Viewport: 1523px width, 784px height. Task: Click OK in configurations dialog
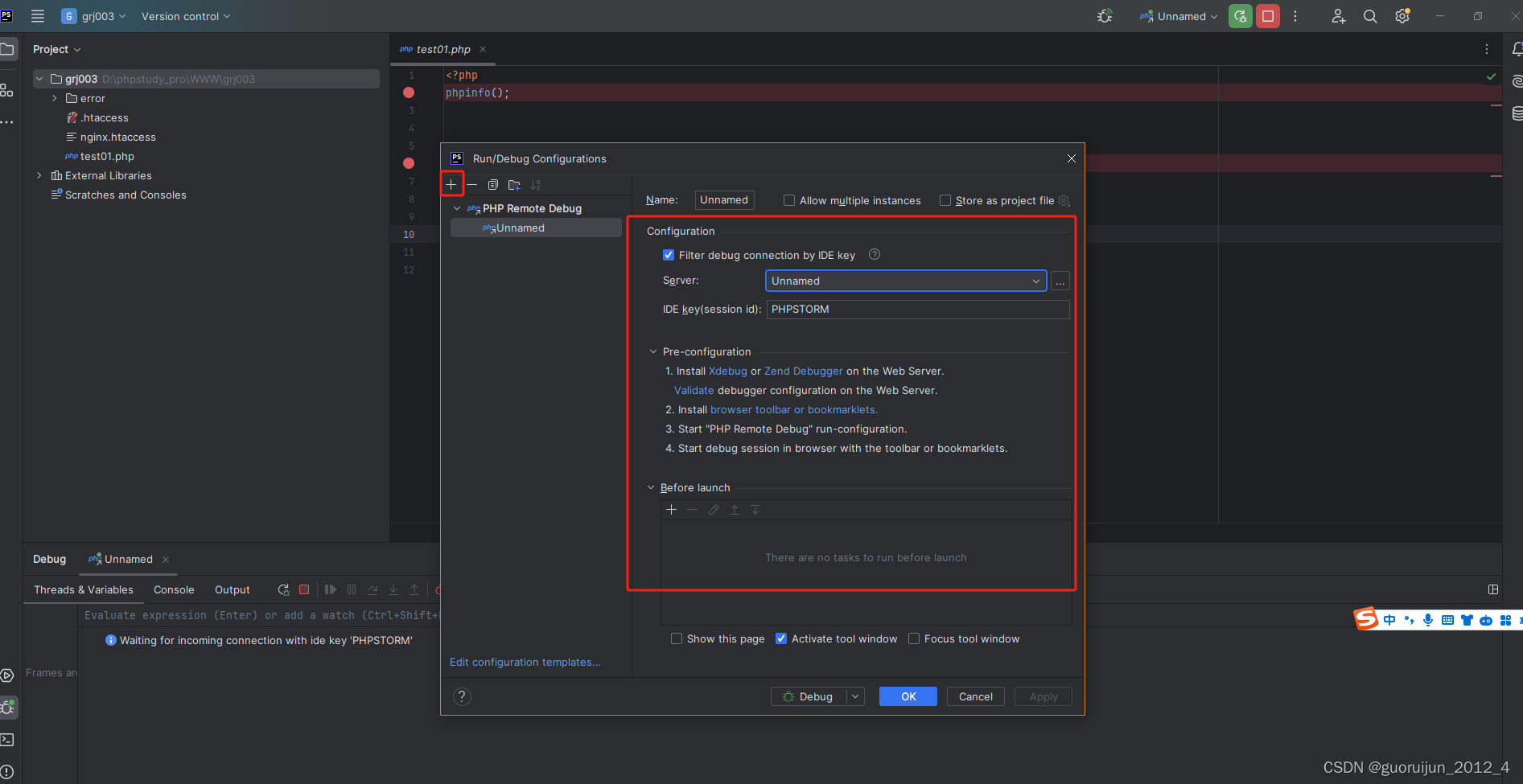coord(908,697)
